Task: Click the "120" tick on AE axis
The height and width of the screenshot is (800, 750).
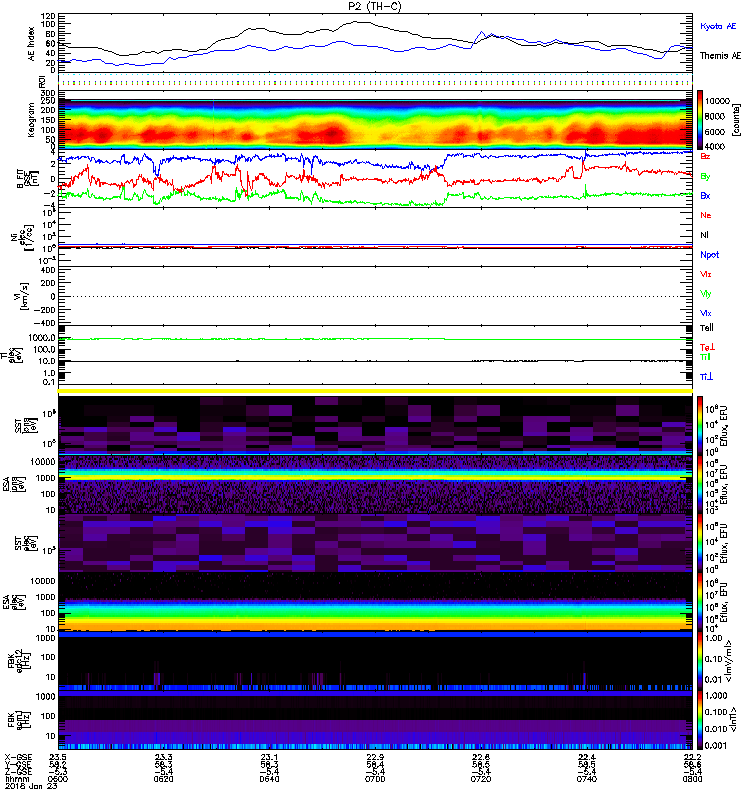Action: [x=49, y=16]
